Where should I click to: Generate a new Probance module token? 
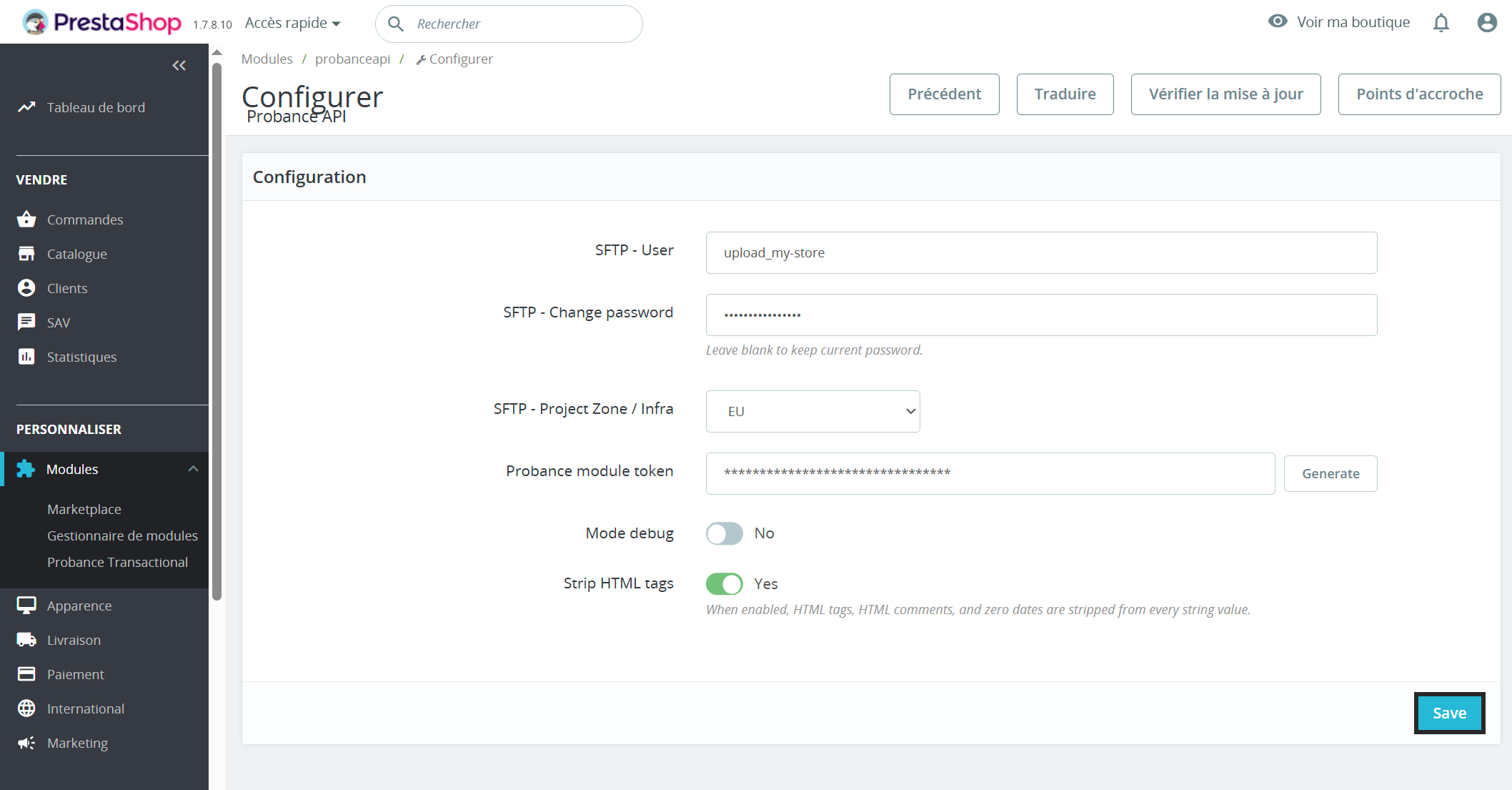1331,473
